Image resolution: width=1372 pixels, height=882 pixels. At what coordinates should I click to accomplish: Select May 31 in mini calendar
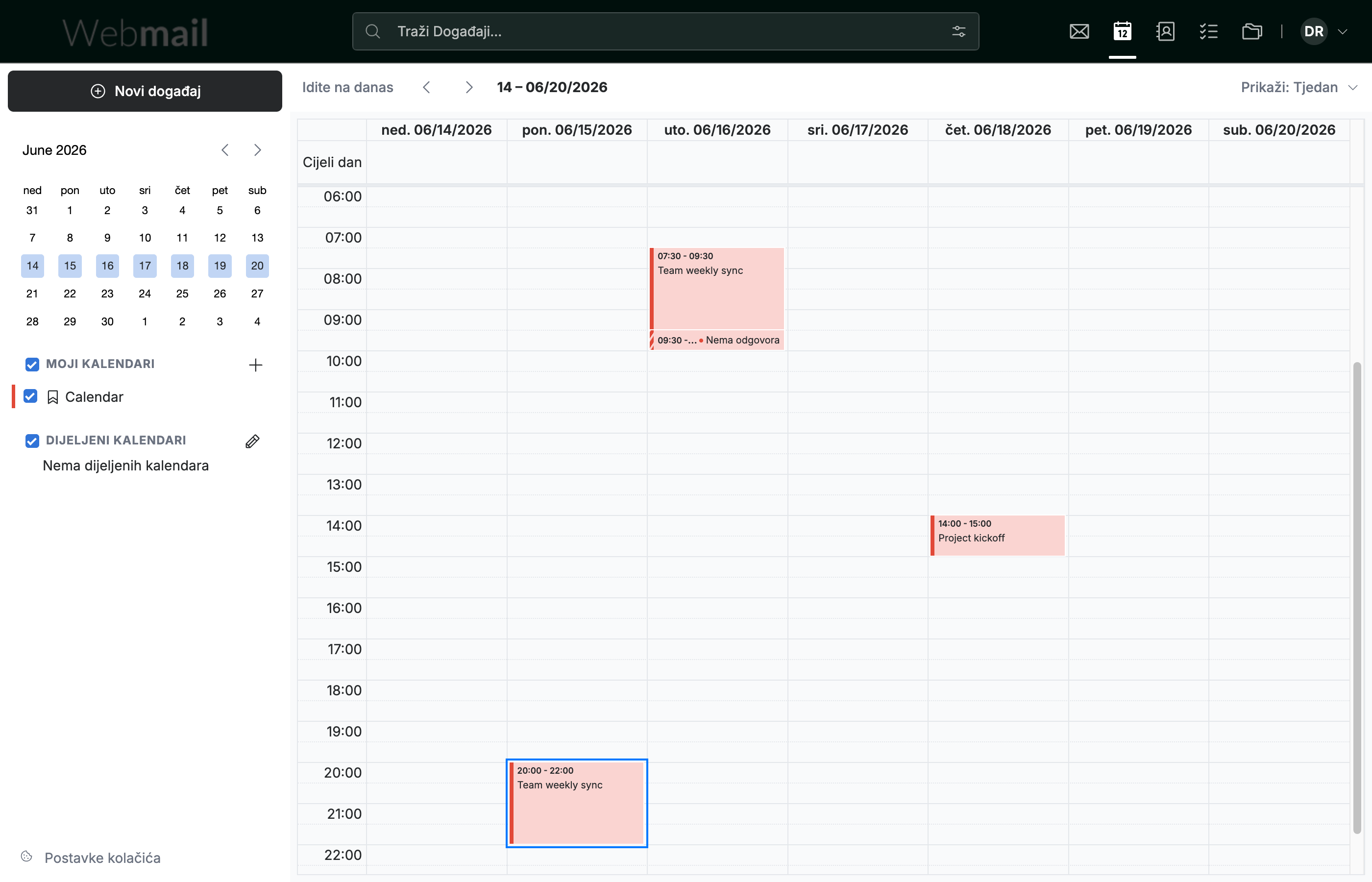(33, 210)
